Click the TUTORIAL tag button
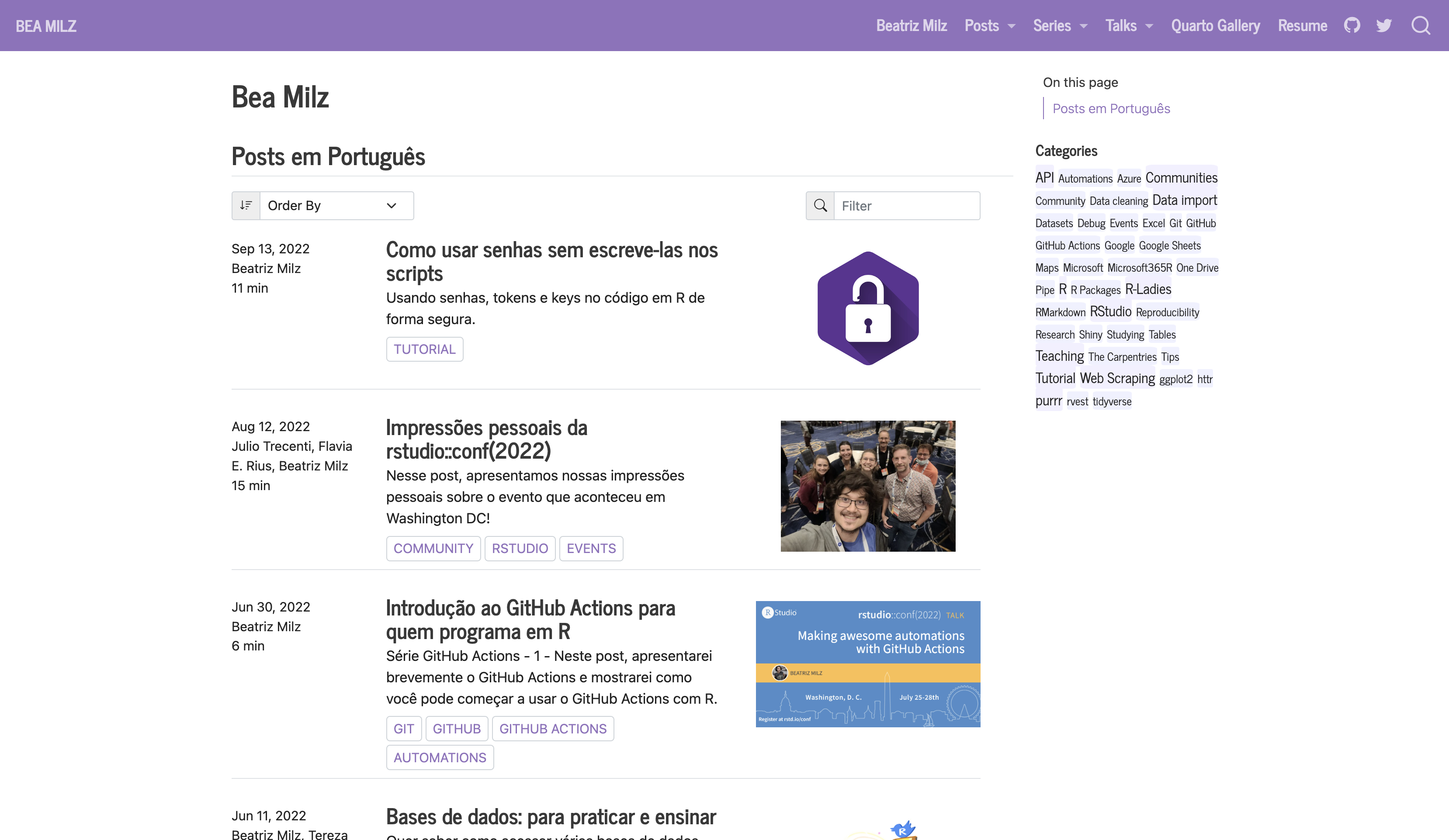Viewport: 1449px width, 840px height. pyautogui.click(x=424, y=349)
